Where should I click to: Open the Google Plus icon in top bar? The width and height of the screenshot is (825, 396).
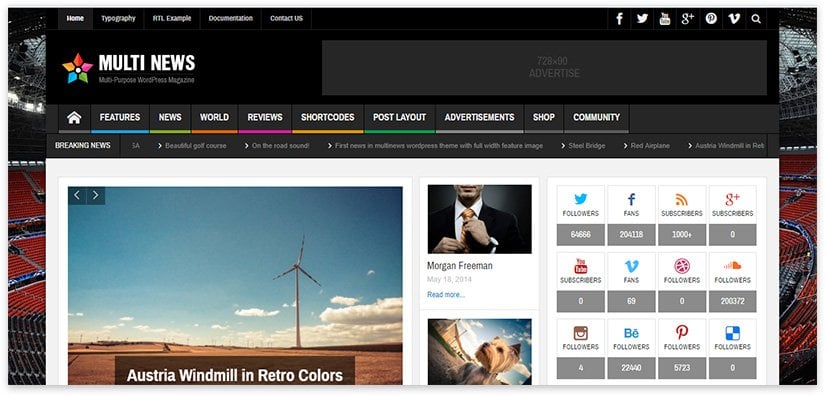coord(688,19)
